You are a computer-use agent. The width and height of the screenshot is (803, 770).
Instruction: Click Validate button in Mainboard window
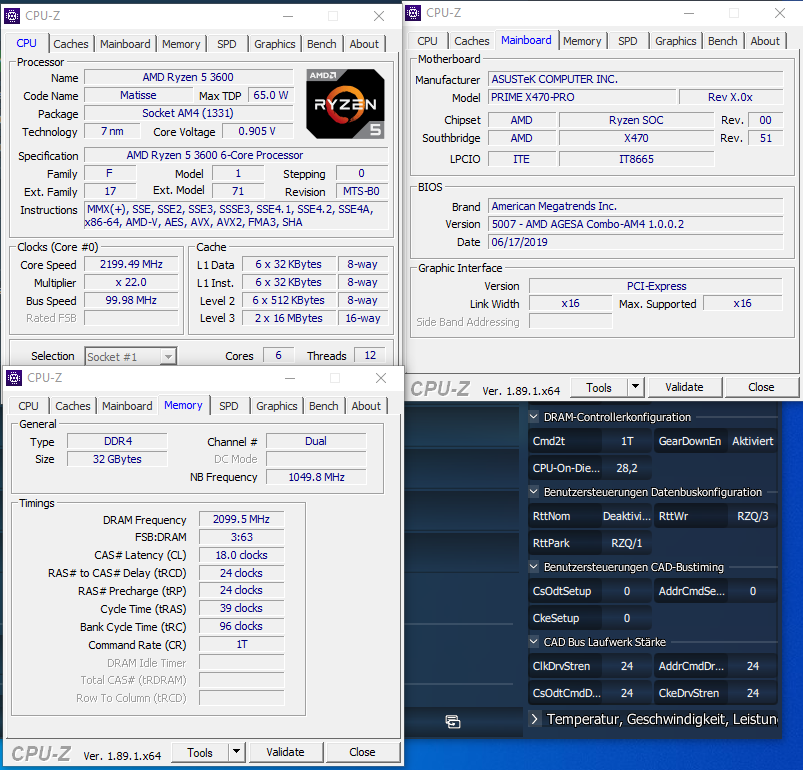(684, 387)
